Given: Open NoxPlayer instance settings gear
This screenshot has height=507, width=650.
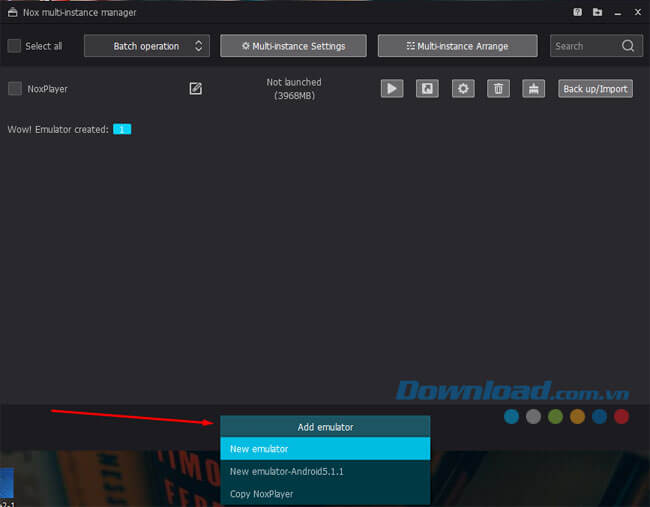Looking at the screenshot, I should (x=462, y=88).
